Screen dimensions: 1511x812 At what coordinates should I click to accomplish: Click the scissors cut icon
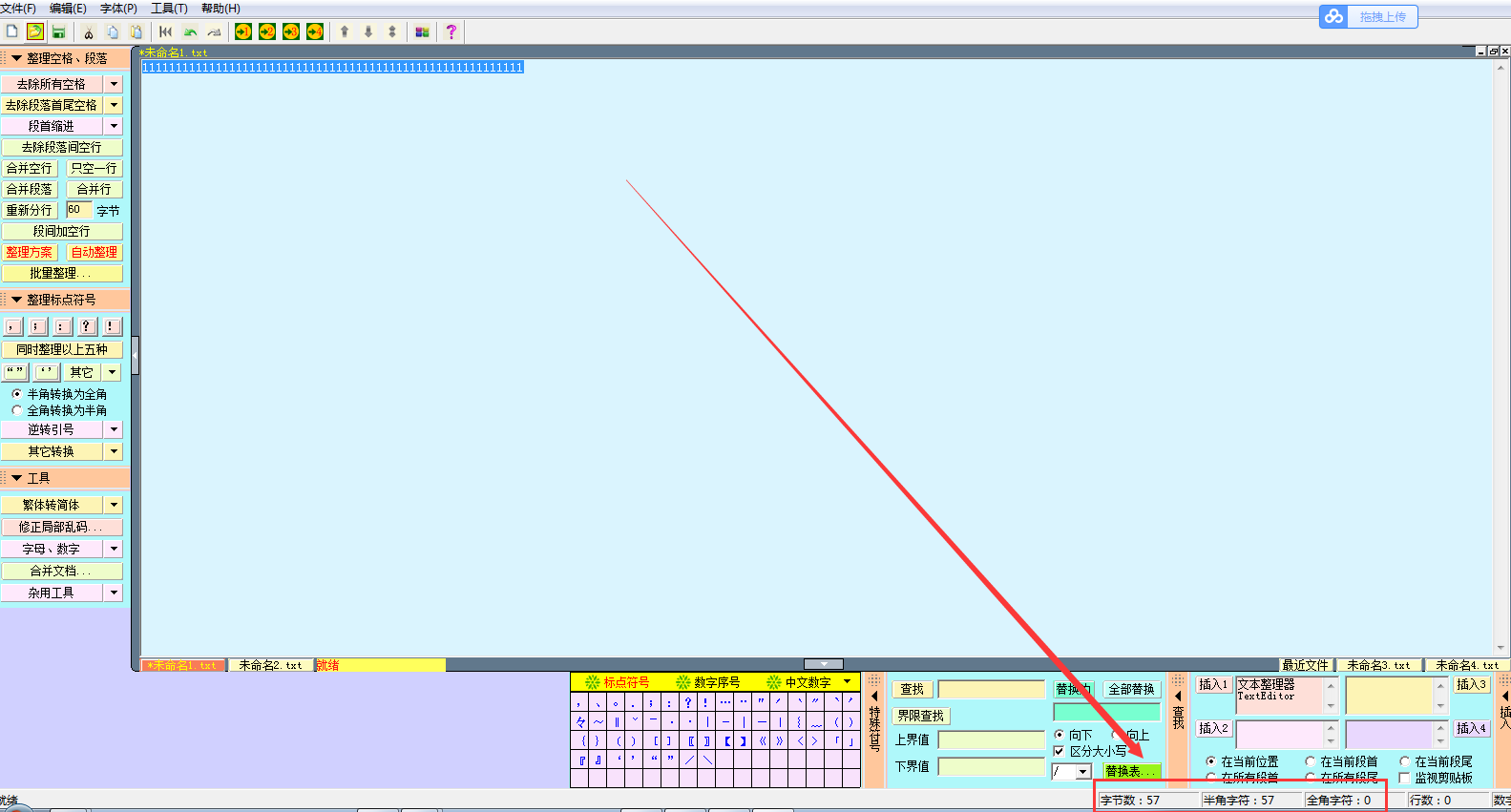pos(89,31)
